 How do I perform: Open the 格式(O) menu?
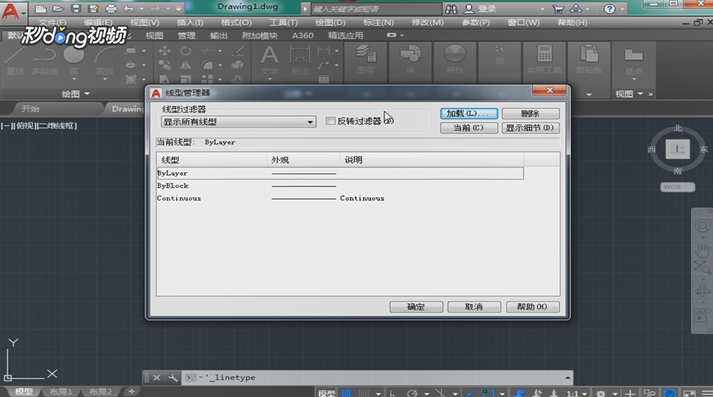(236, 23)
